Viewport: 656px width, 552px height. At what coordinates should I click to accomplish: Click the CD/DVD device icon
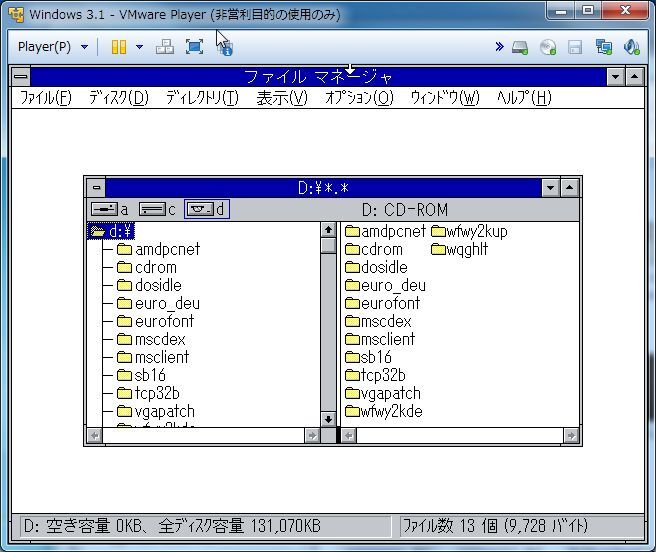tap(548, 47)
